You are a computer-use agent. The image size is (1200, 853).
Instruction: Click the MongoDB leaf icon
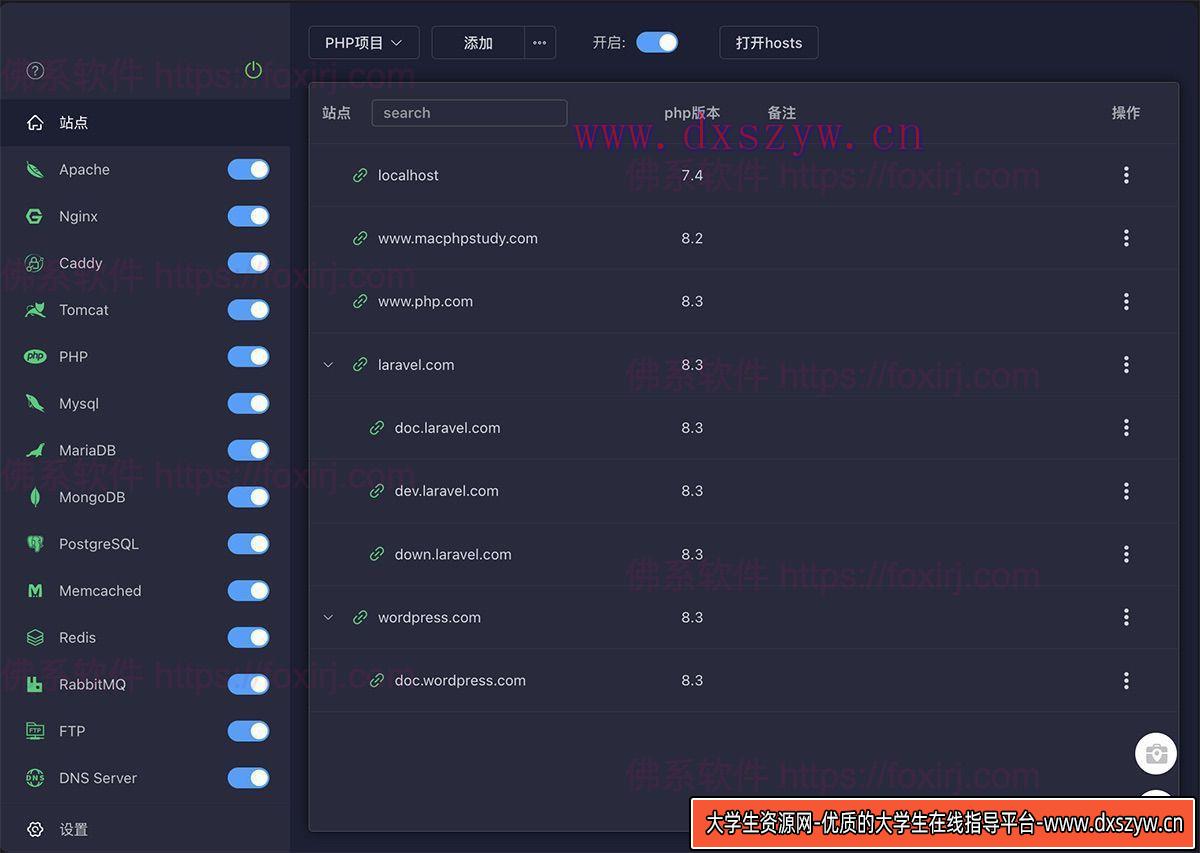coord(35,497)
